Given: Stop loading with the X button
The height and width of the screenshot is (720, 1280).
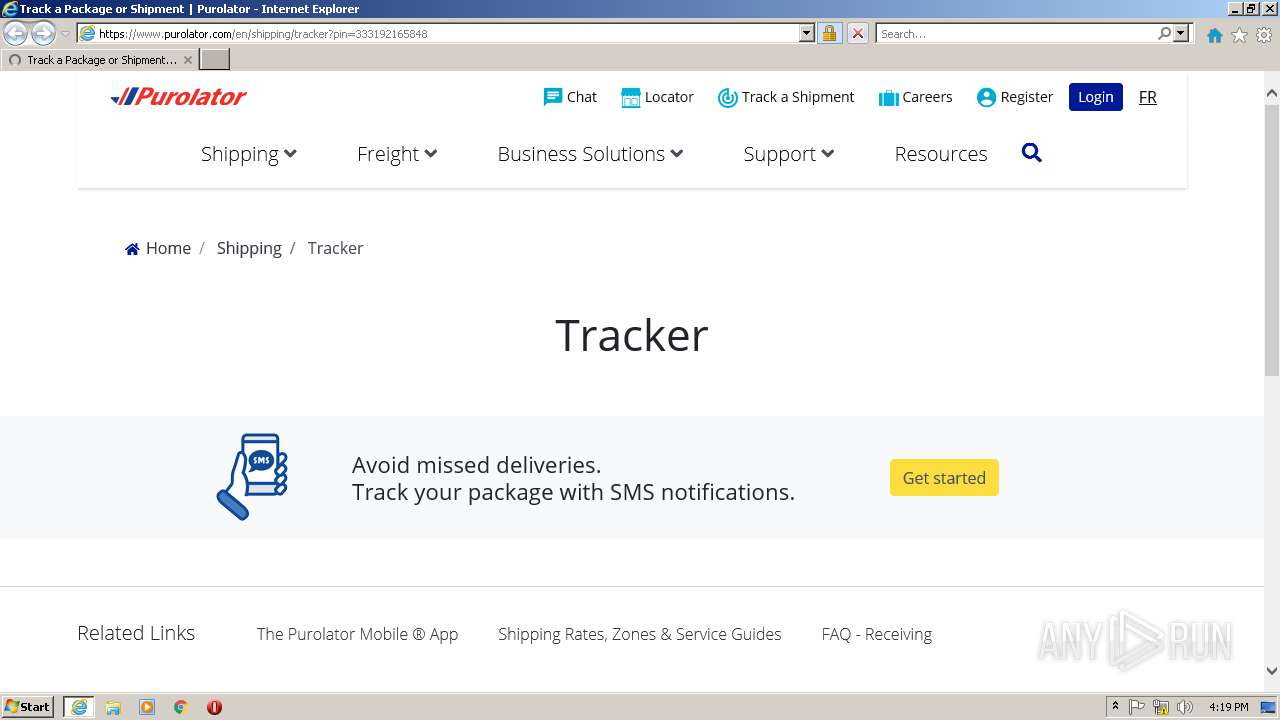Looking at the screenshot, I should pyautogui.click(x=857, y=33).
